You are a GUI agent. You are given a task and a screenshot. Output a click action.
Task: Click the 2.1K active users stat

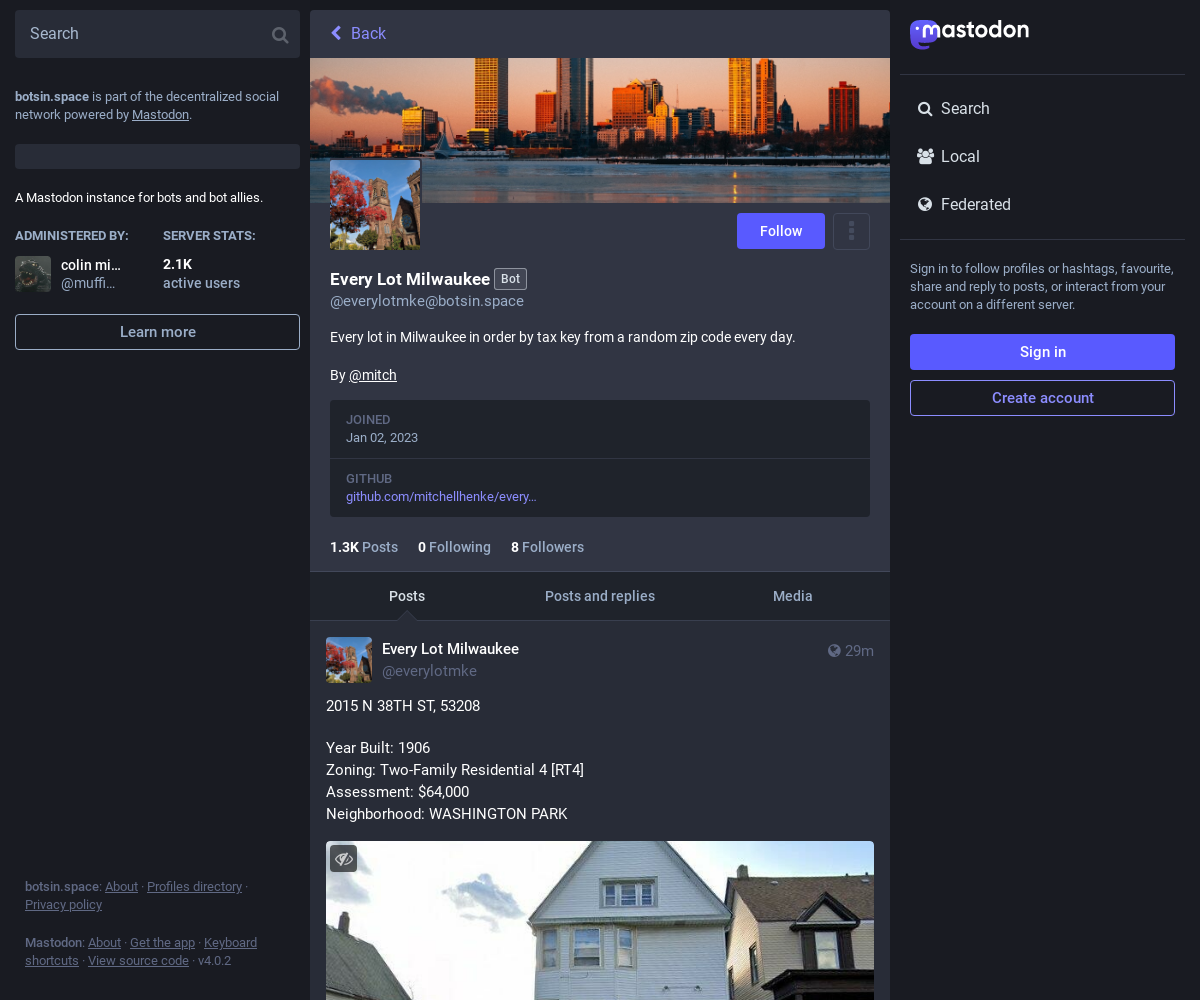(201, 274)
